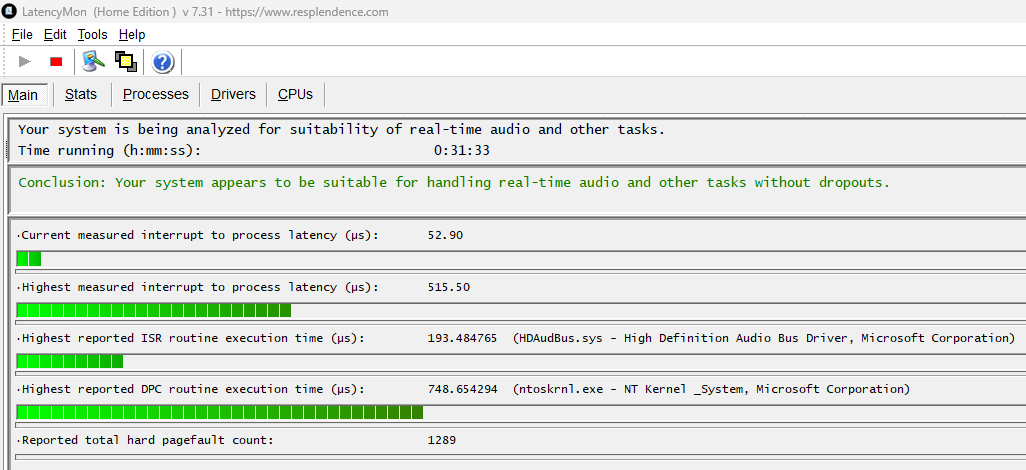The width and height of the screenshot is (1026, 470).
Task: Switch to the Drivers tab
Action: (233, 94)
